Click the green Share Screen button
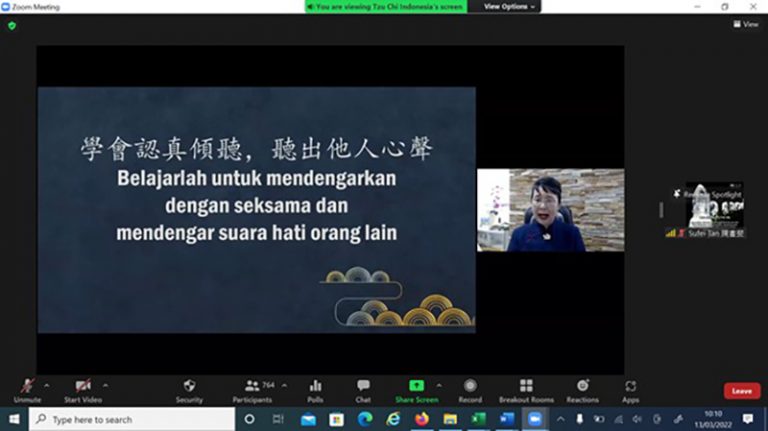Image resolution: width=768 pixels, height=431 pixels. [416, 389]
